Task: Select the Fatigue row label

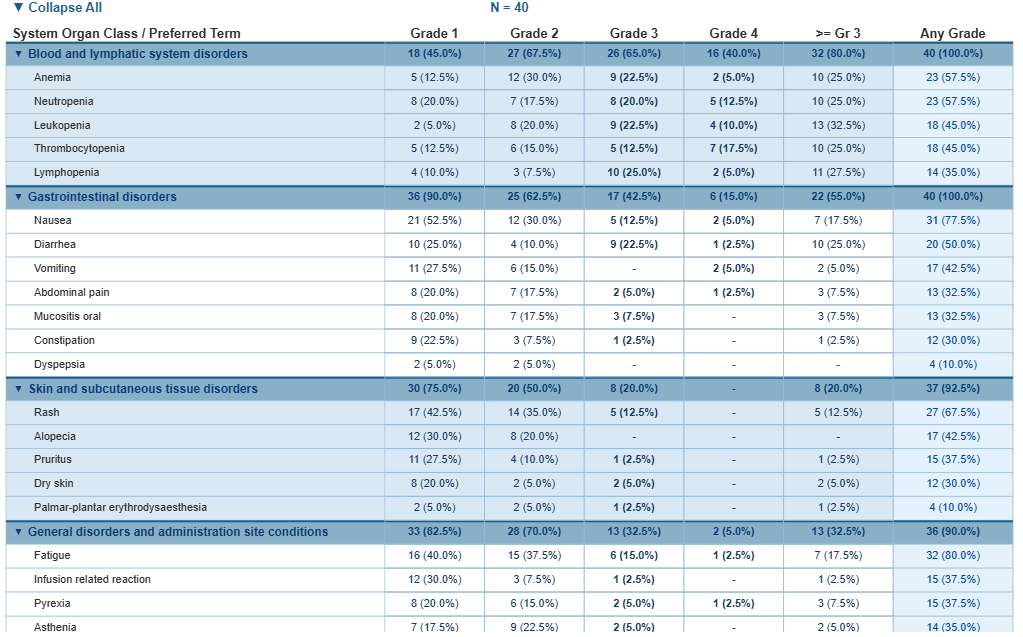Action: point(52,555)
